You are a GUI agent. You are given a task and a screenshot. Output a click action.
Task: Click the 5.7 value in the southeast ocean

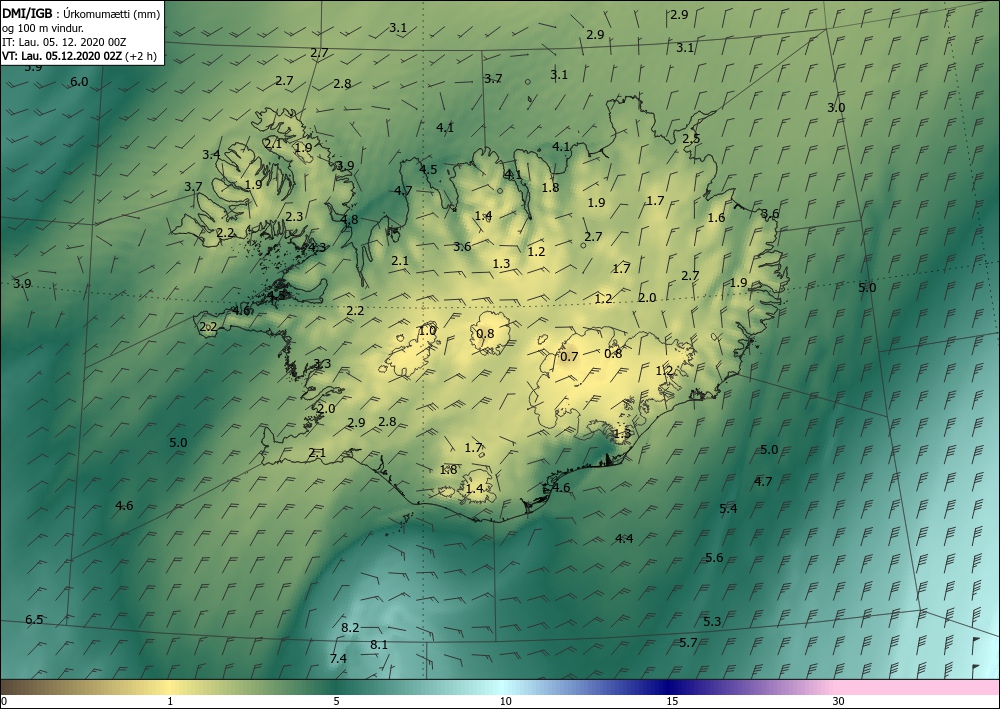point(688,643)
